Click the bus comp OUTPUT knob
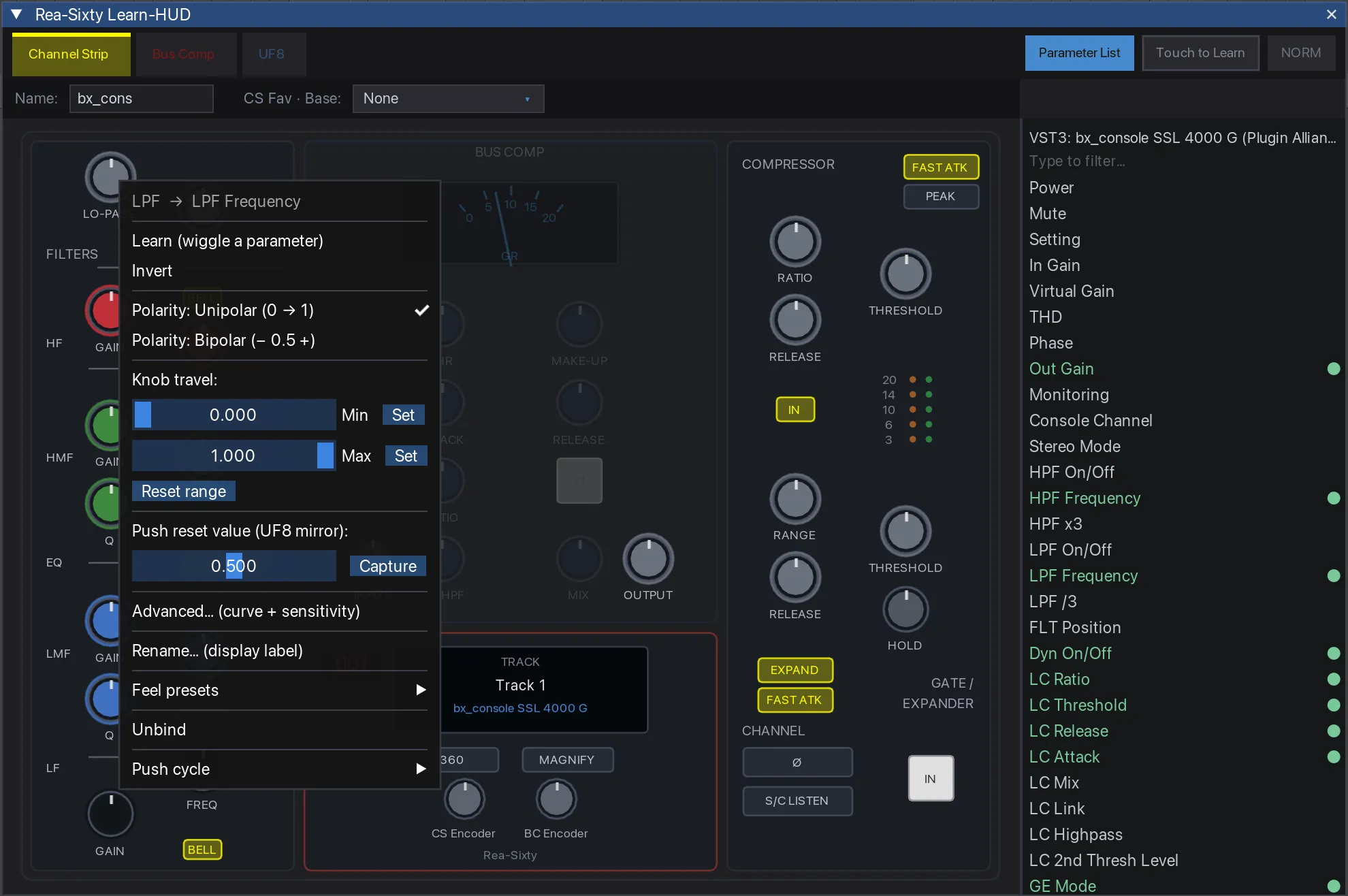The image size is (1348, 896). (648, 559)
